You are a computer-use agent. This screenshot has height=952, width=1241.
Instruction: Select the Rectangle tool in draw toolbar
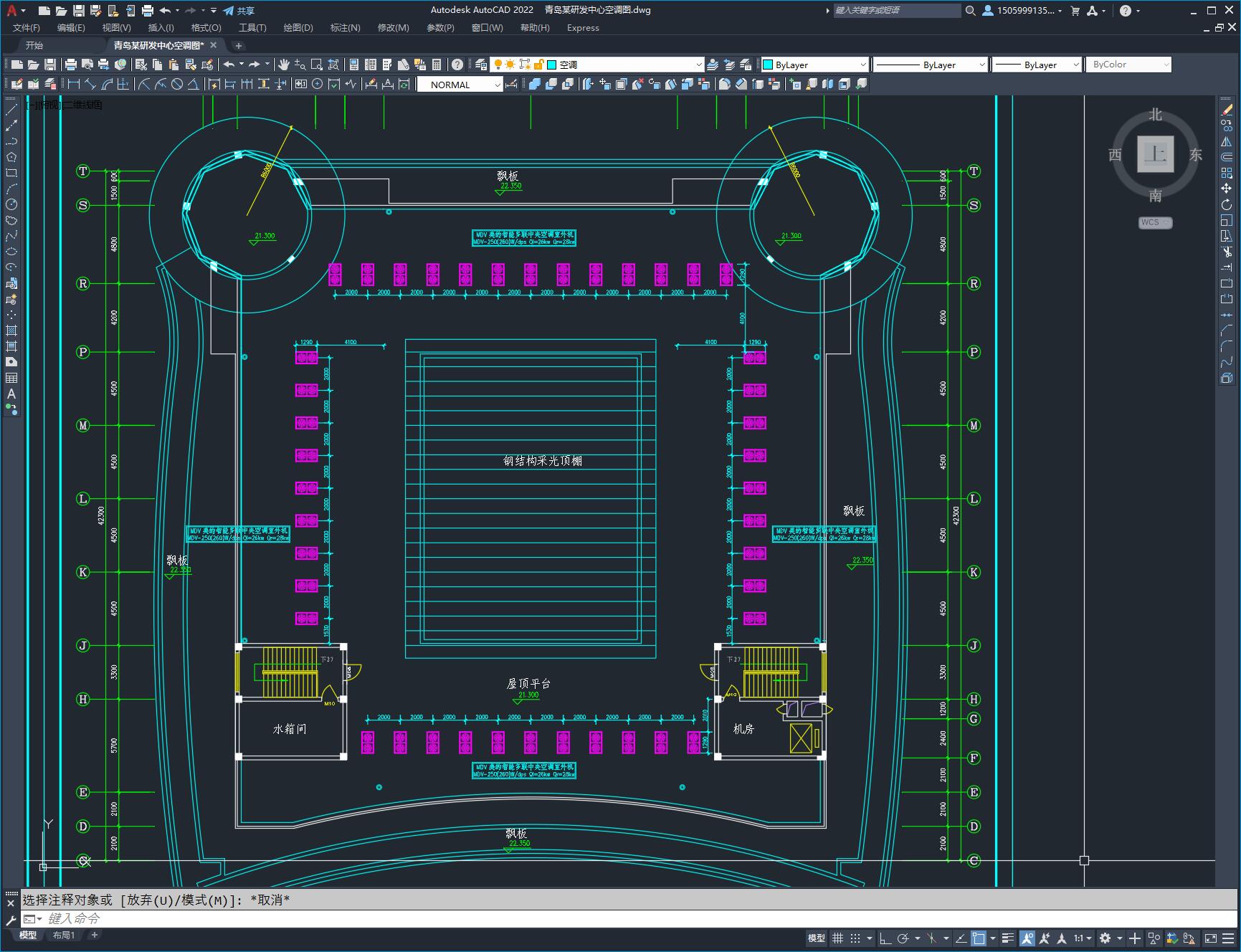point(11,173)
